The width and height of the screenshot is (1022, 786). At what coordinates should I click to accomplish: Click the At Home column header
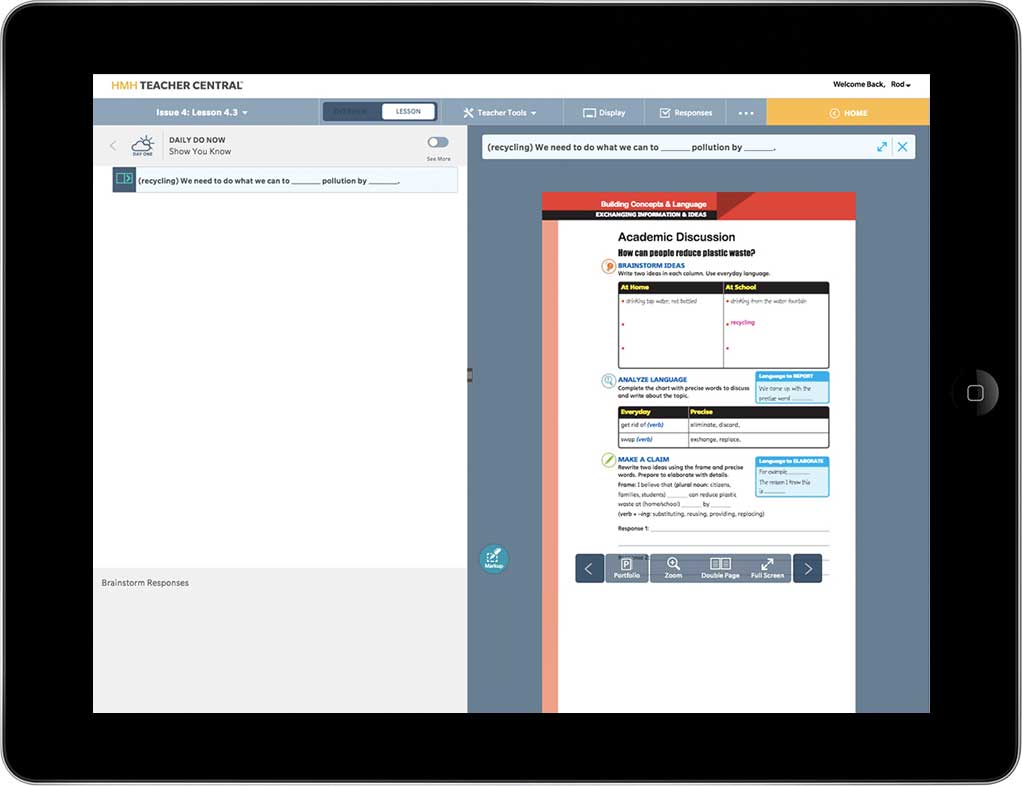click(x=671, y=287)
